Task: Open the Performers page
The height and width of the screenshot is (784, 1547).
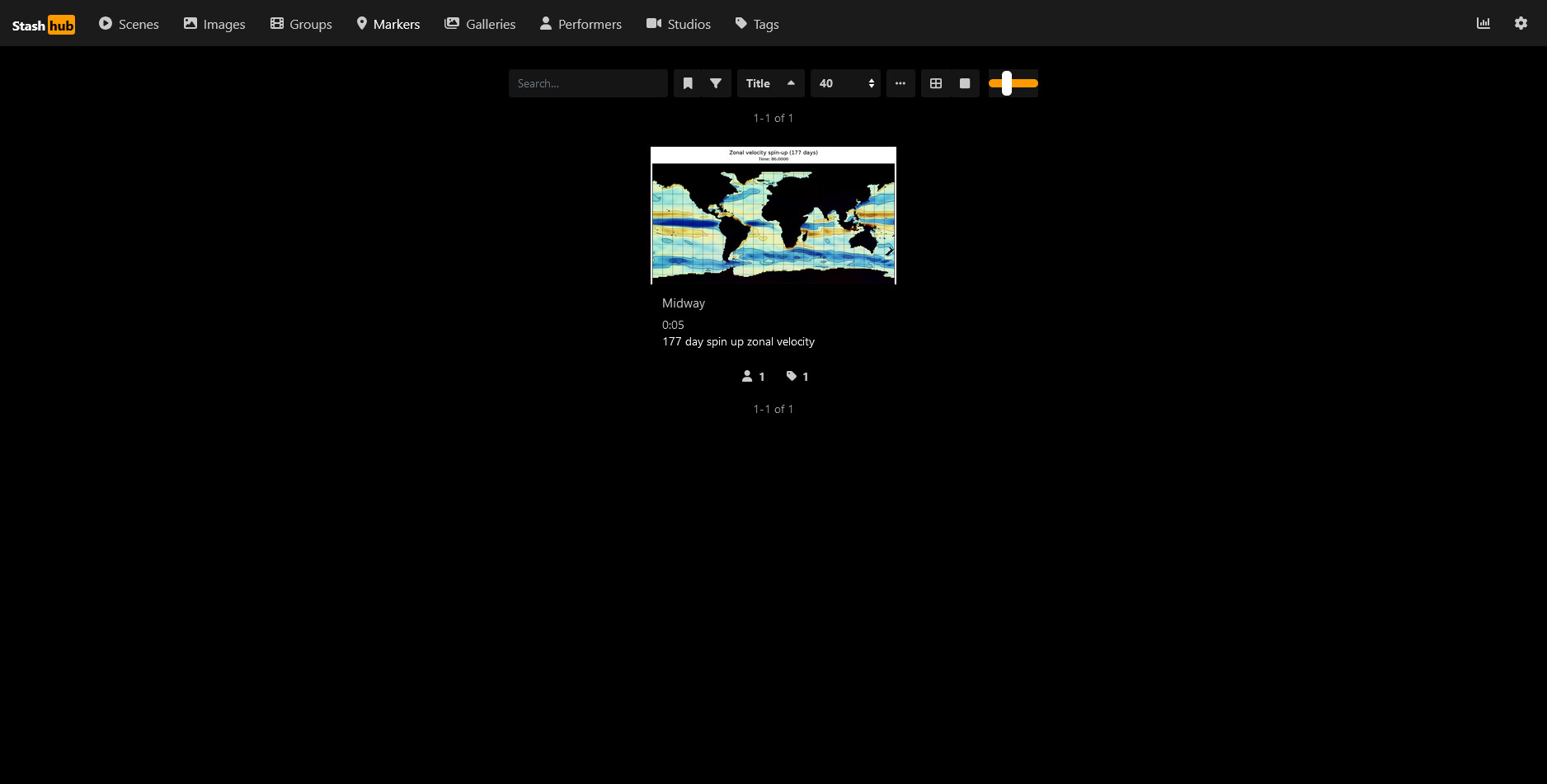Action: click(581, 24)
